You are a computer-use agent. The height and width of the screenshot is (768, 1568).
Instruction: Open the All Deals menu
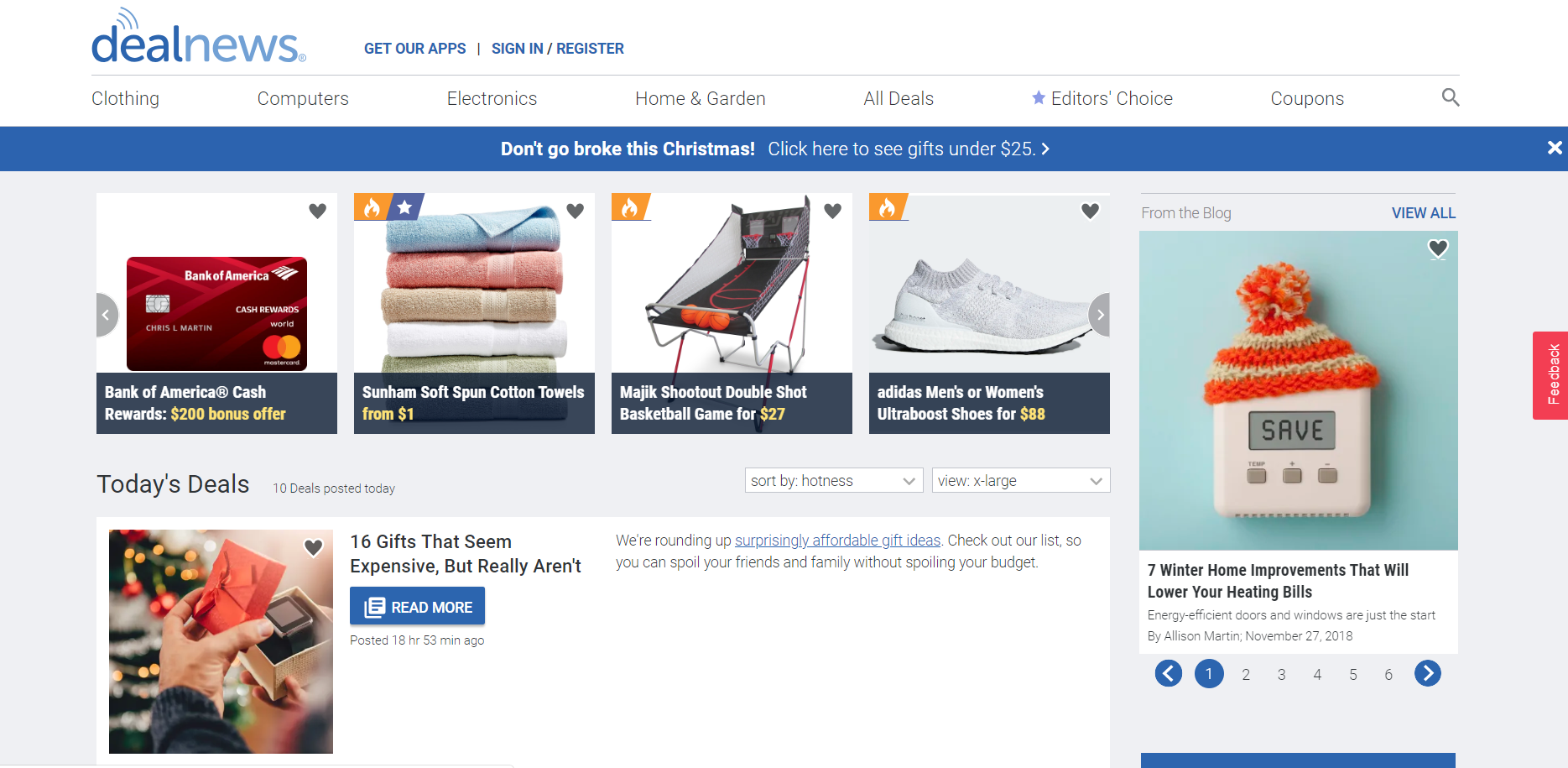click(899, 98)
